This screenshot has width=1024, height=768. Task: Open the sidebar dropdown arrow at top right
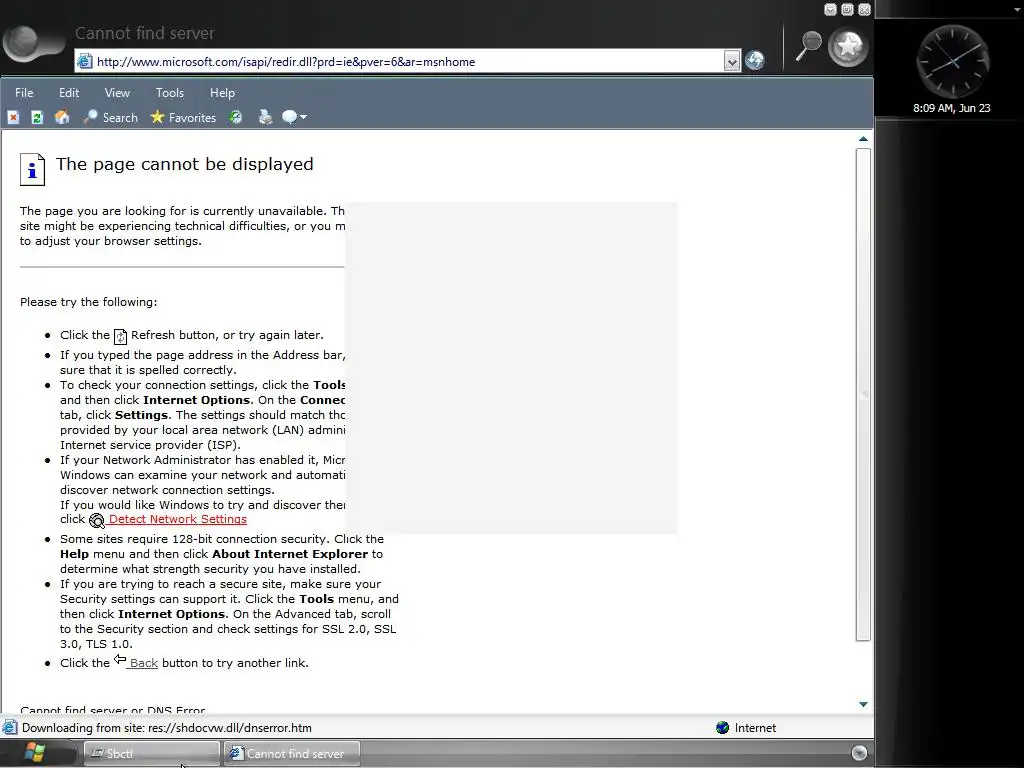1016,9
